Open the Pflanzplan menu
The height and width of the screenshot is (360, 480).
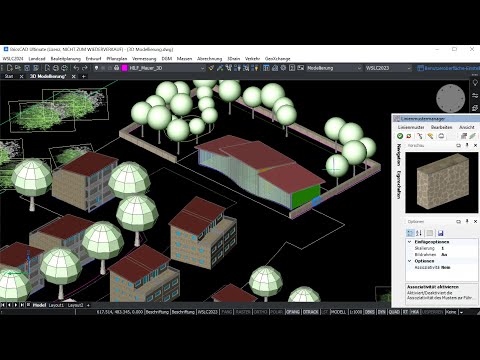click(117, 59)
